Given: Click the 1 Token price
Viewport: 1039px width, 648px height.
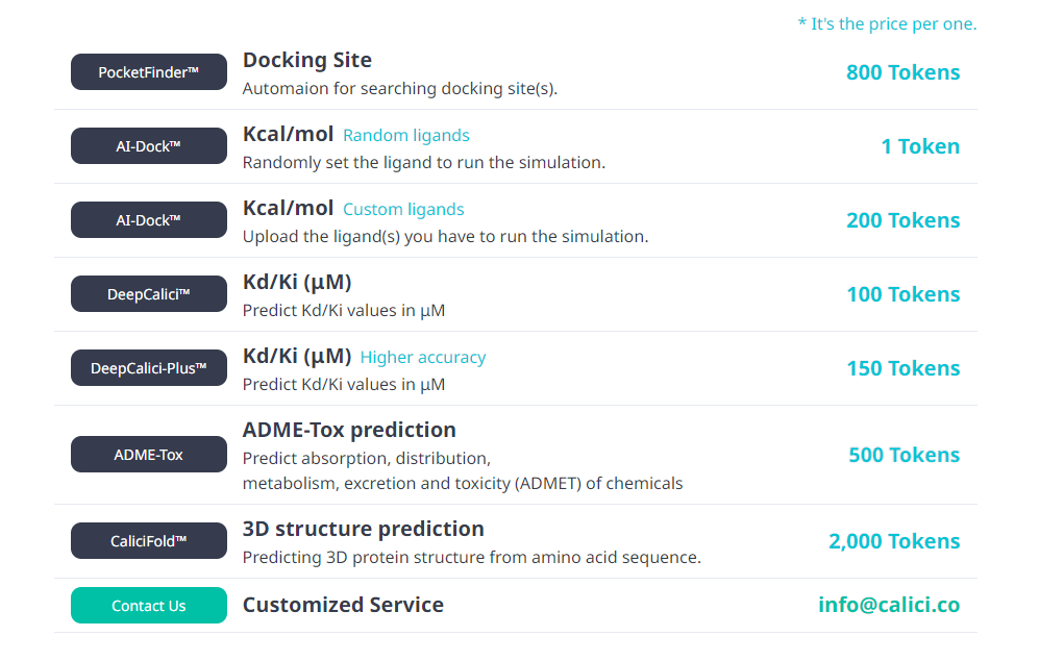Looking at the screenshot, I should (x=920, y=146).
